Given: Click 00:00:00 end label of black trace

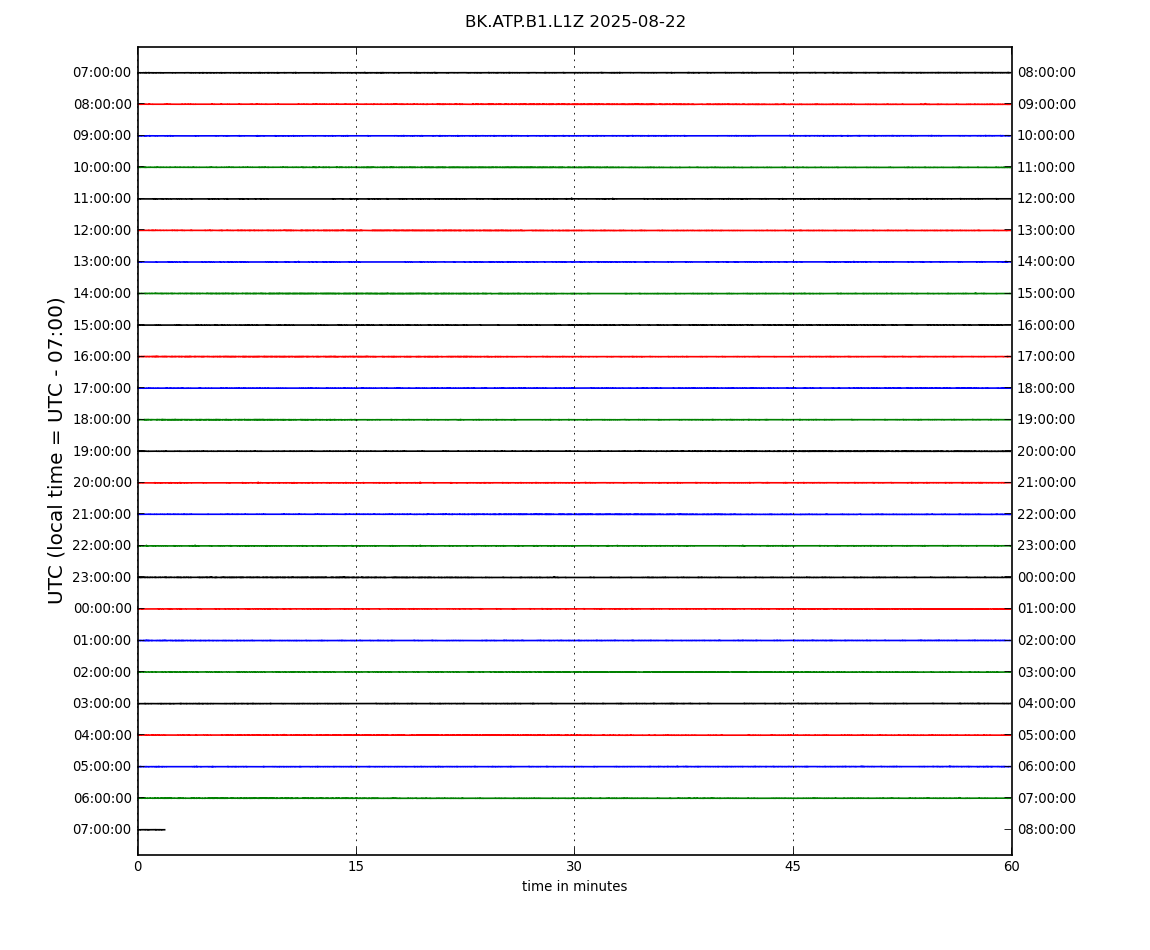Looking at the screenshot, I should click(1047, 577).
